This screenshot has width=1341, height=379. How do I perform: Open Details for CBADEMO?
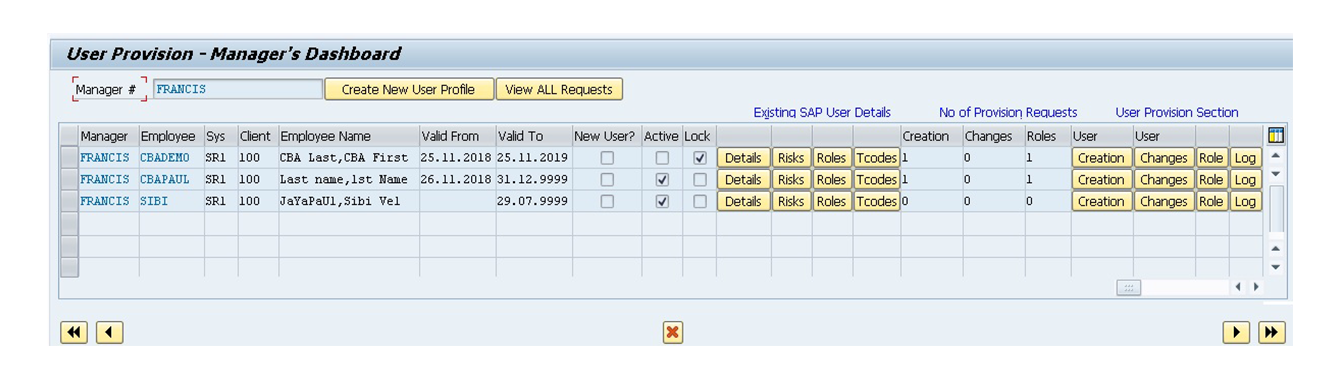point(743,158)
